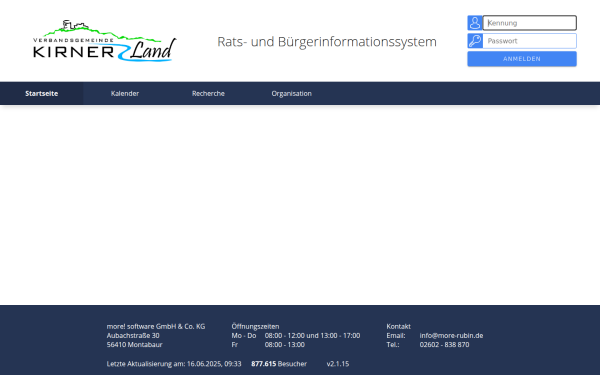Click the heading Rats- und Bürgerinformationssystem
Image resolution: width=600 pixels, height=375 pixels.
(327, 42)
